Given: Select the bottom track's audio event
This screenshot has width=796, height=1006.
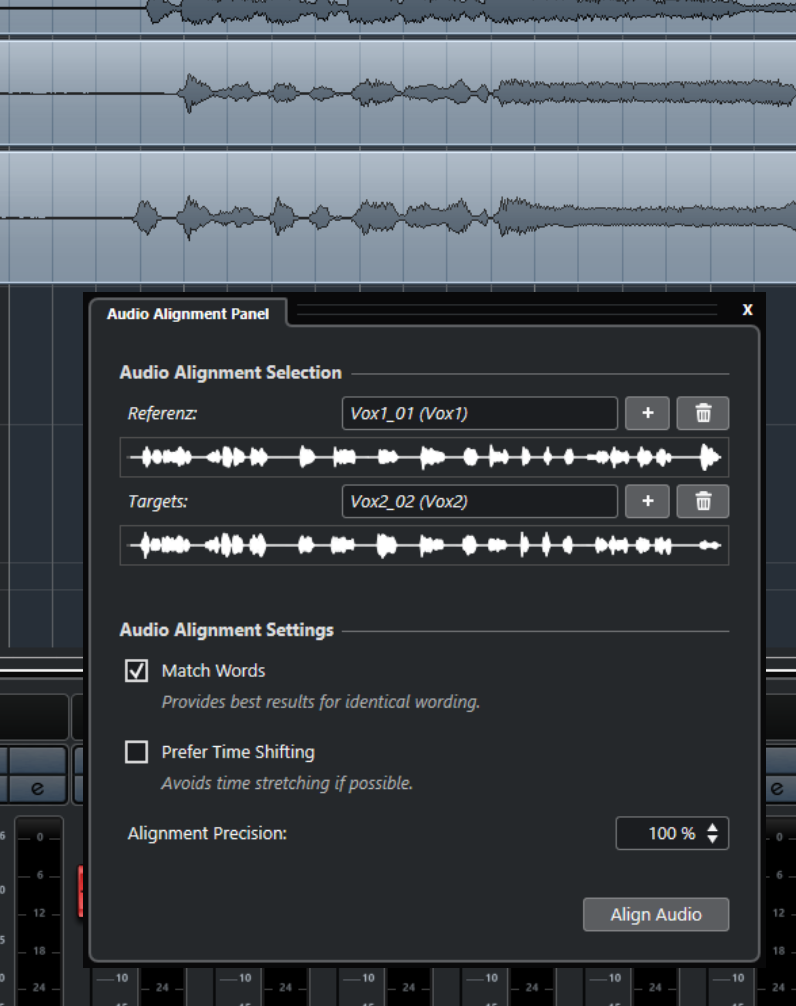Looking at the screenshot, I should coord(400,216).
